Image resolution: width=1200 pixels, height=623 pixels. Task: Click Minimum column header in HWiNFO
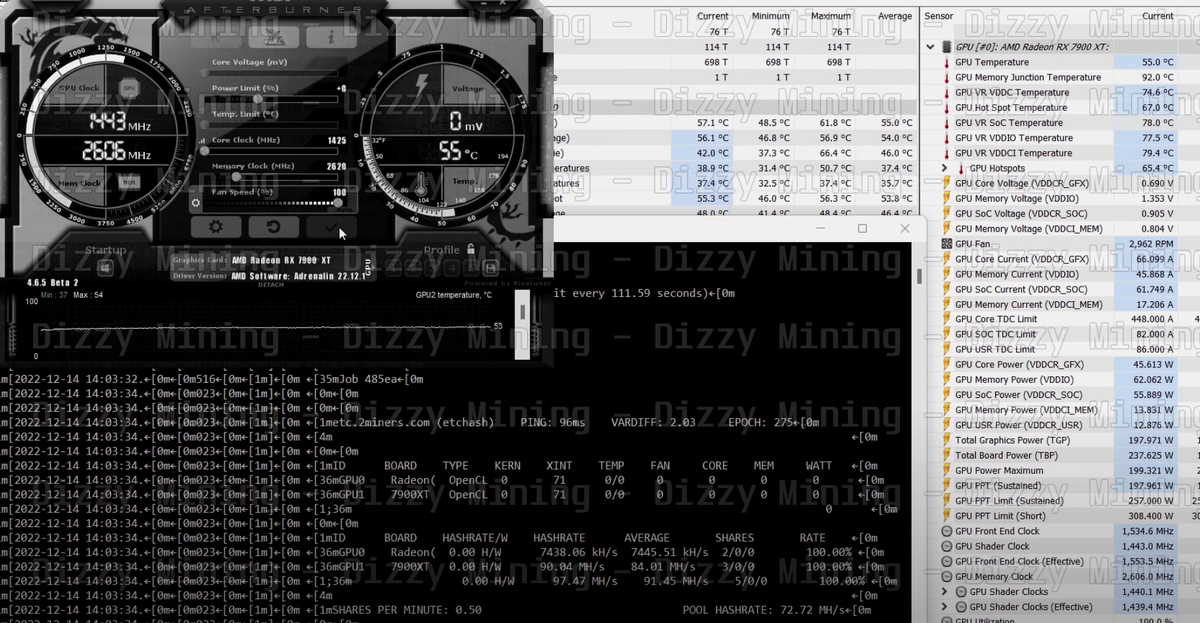[x=770, y=16]
